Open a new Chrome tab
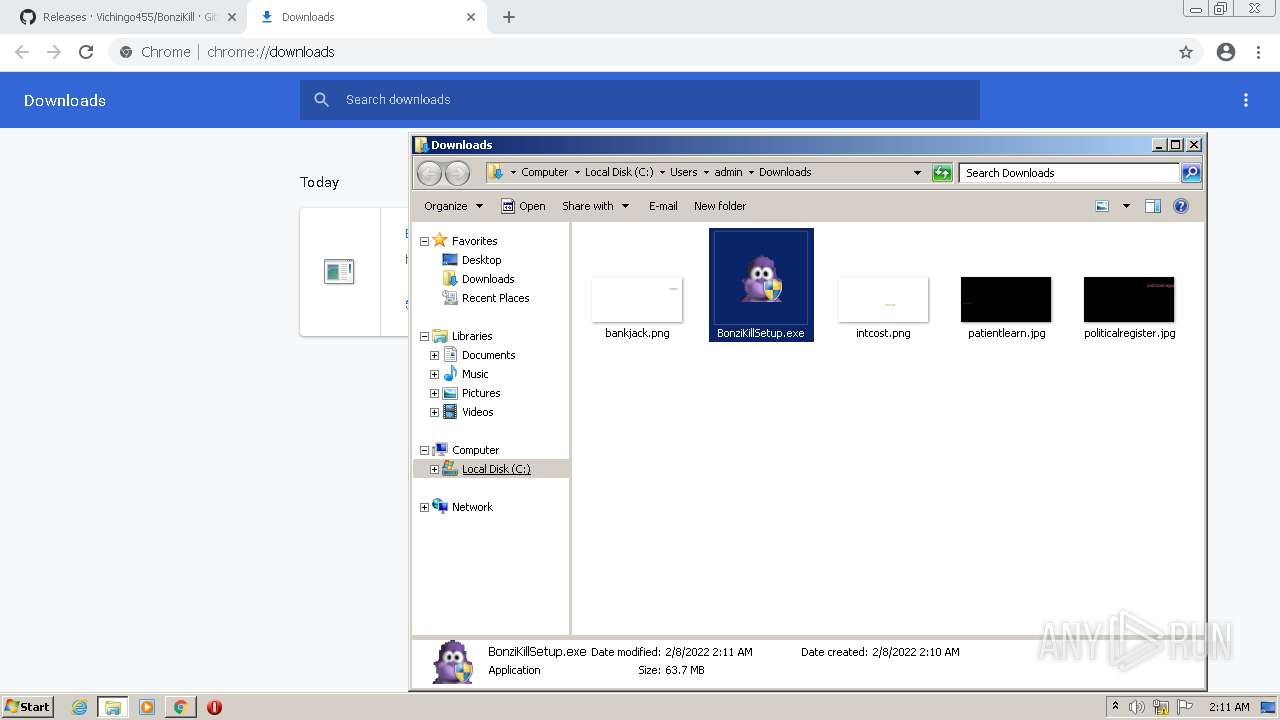 click(509, 17)
